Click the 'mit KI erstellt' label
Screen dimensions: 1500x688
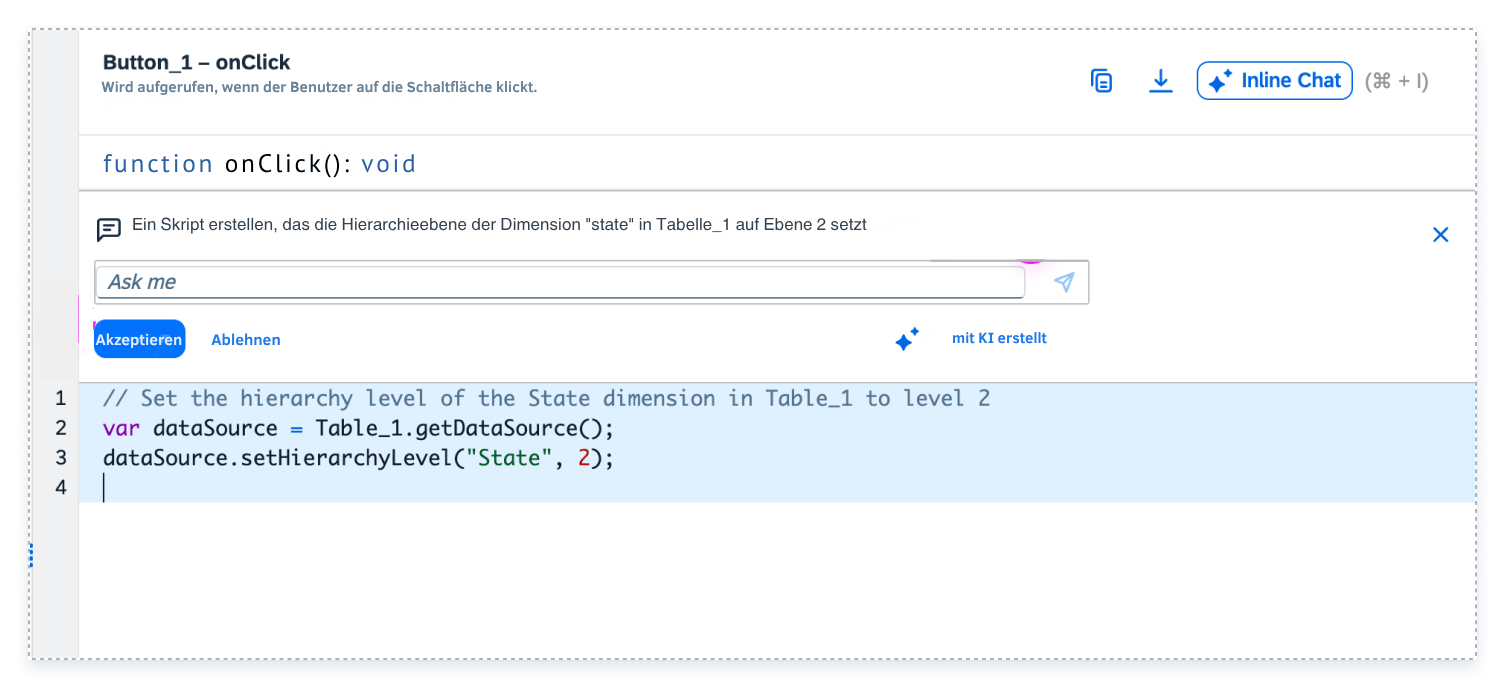pos(999,338)
